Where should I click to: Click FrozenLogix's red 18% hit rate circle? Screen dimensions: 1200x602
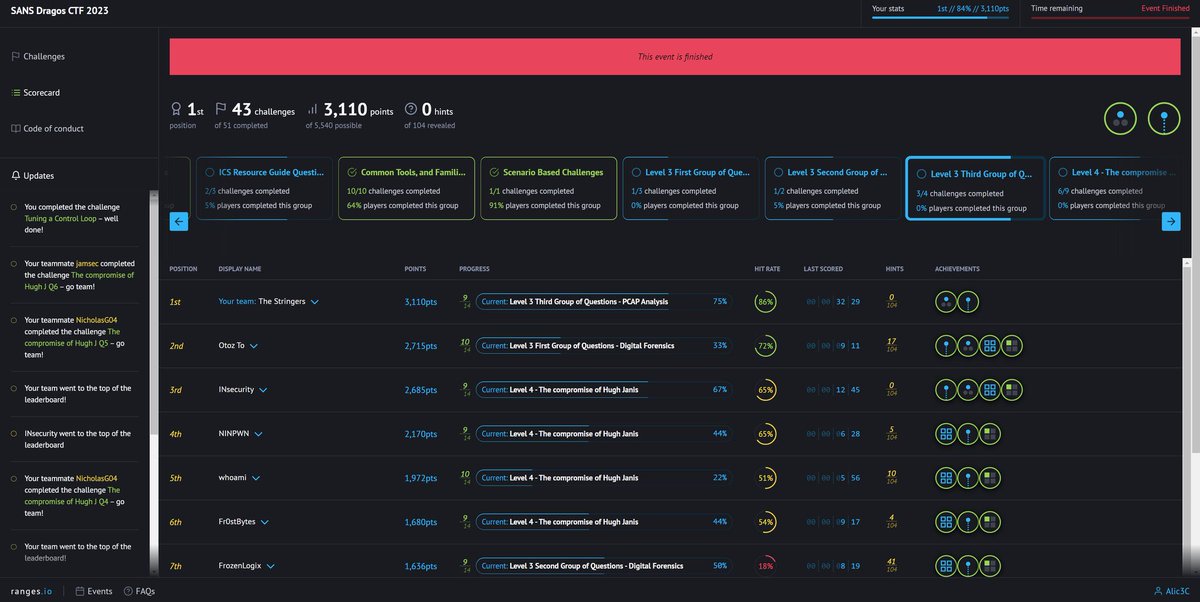click(766, 566)
